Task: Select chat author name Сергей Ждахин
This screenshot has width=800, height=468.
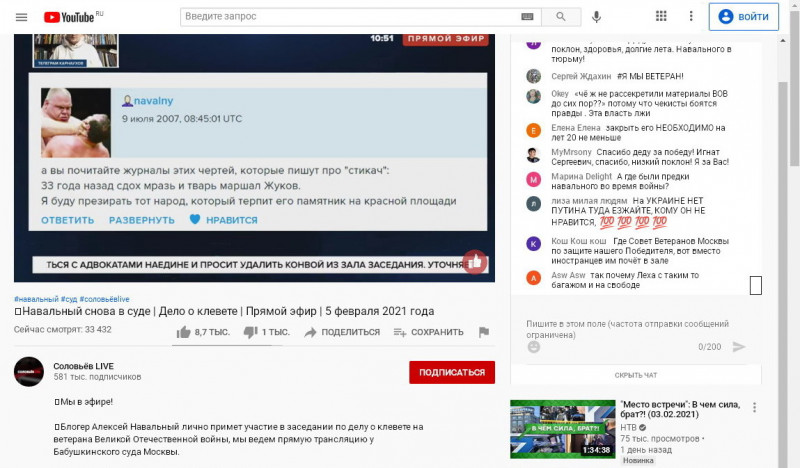Action: 581,77
